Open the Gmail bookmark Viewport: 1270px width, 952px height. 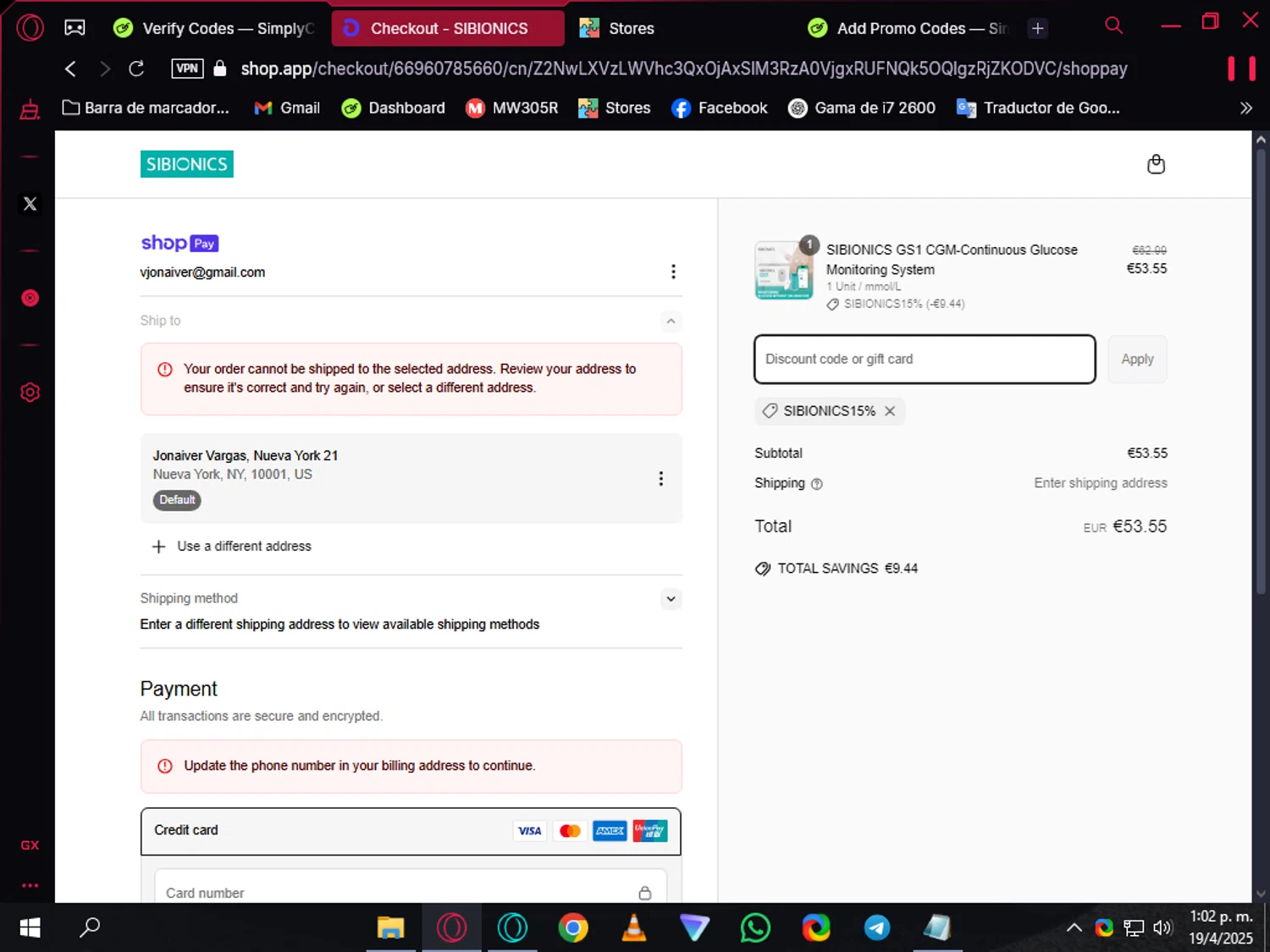tap(287, 108)
